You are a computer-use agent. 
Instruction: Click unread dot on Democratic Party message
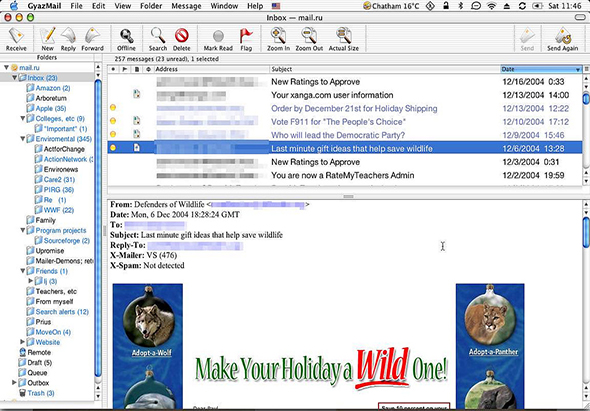click(113, 134)
